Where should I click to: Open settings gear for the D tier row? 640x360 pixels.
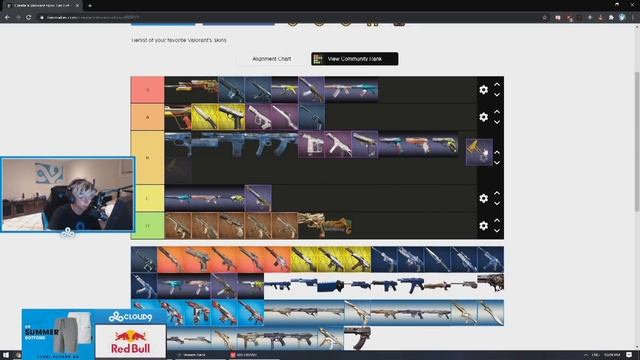point(483,226)
